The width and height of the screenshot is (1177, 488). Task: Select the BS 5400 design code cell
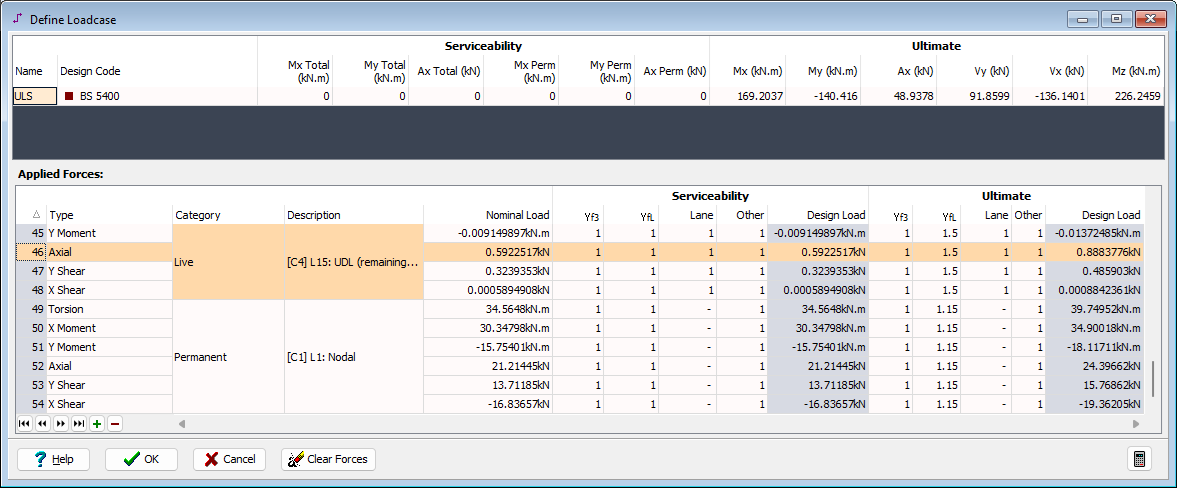[x=158, y=96]
